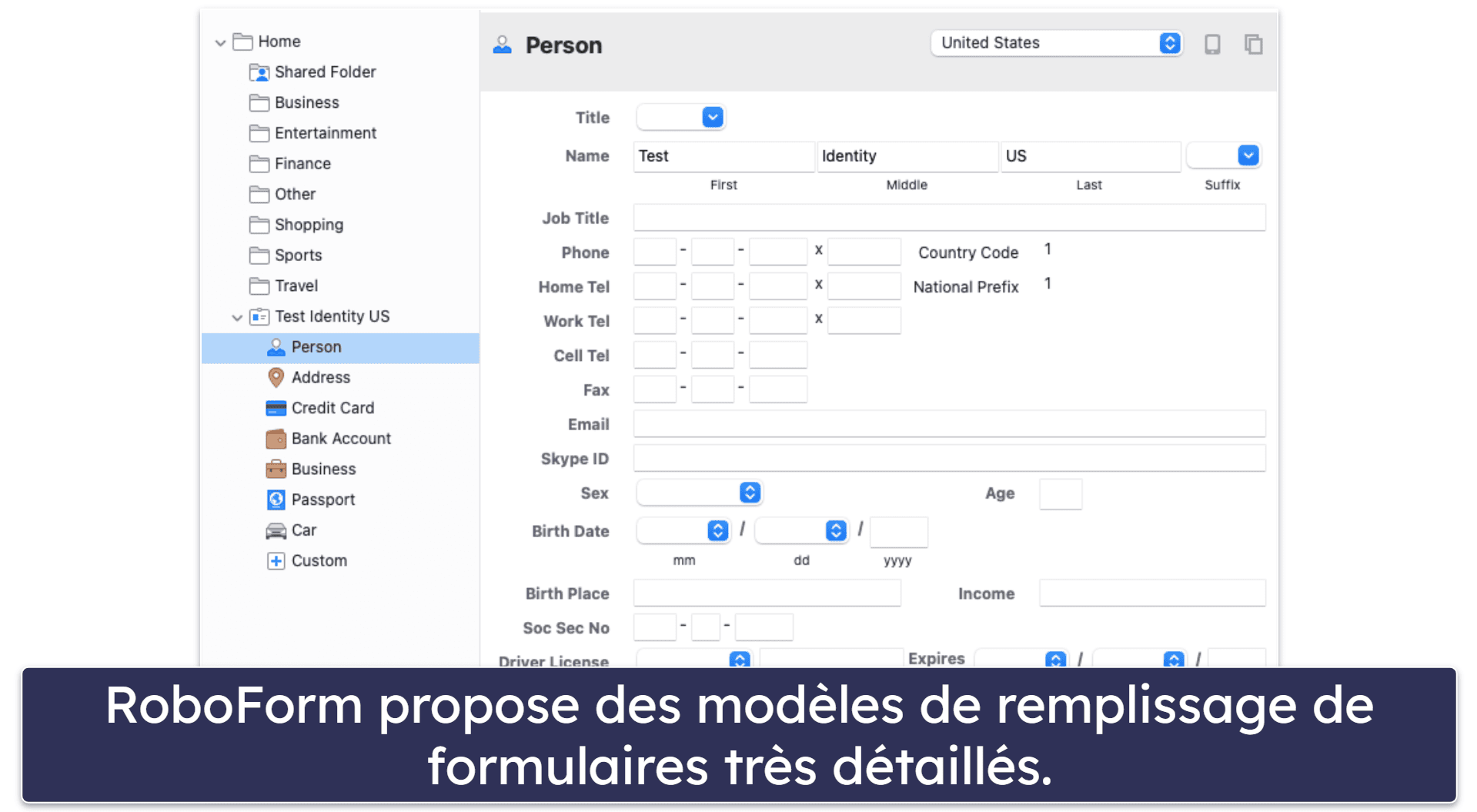
Task: Select the Custom item
Action: point(319,561)
